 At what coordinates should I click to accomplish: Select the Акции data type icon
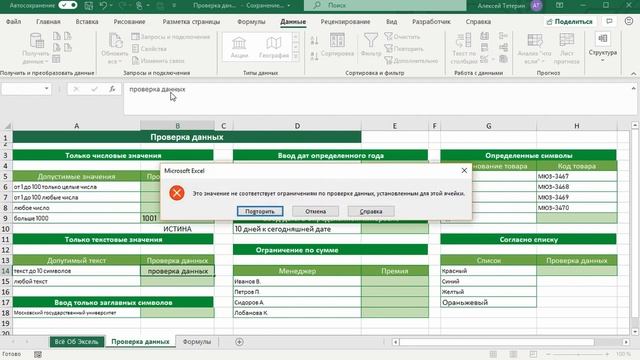239,47
